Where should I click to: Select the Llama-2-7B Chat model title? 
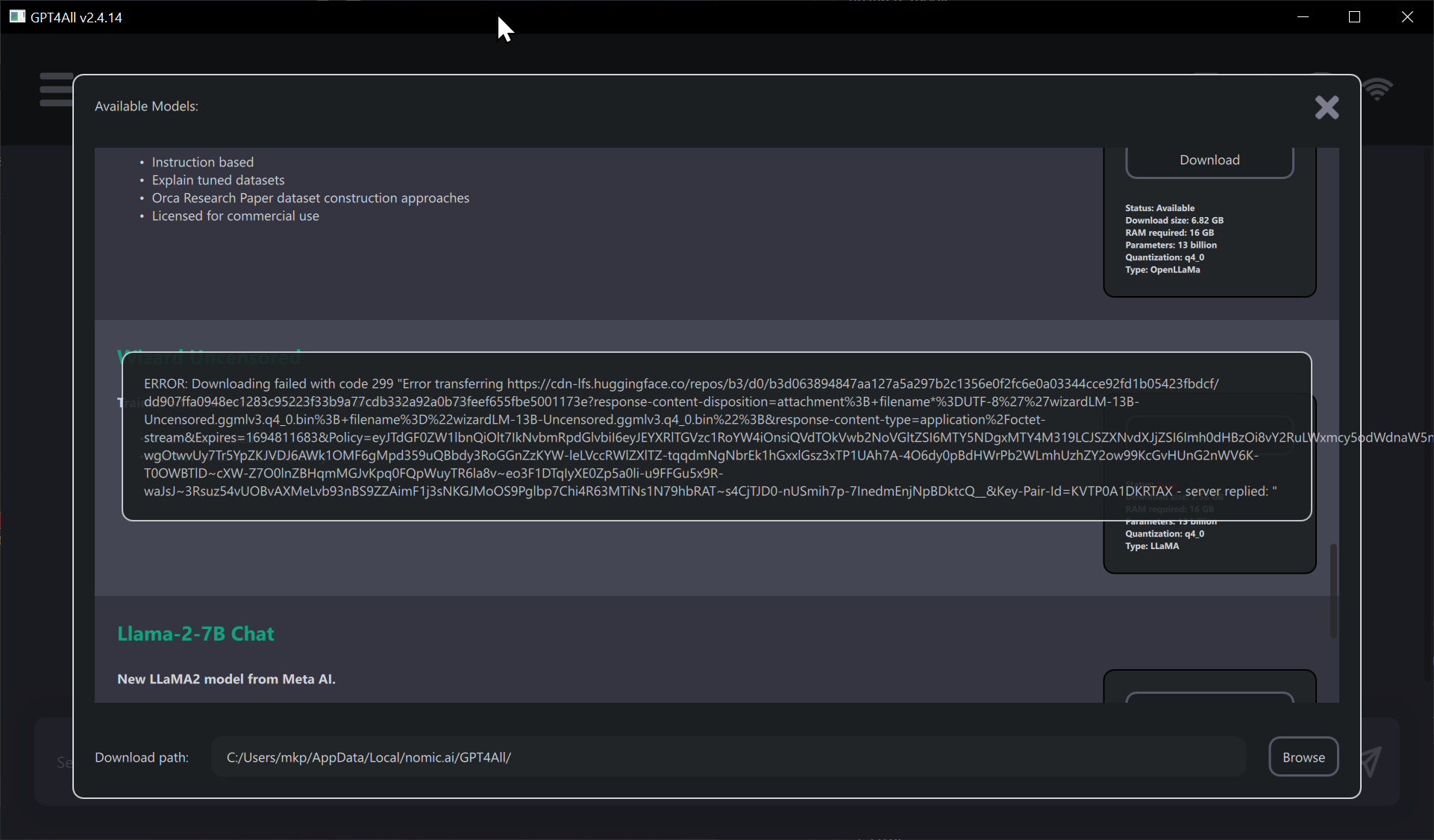coord(195,634)
